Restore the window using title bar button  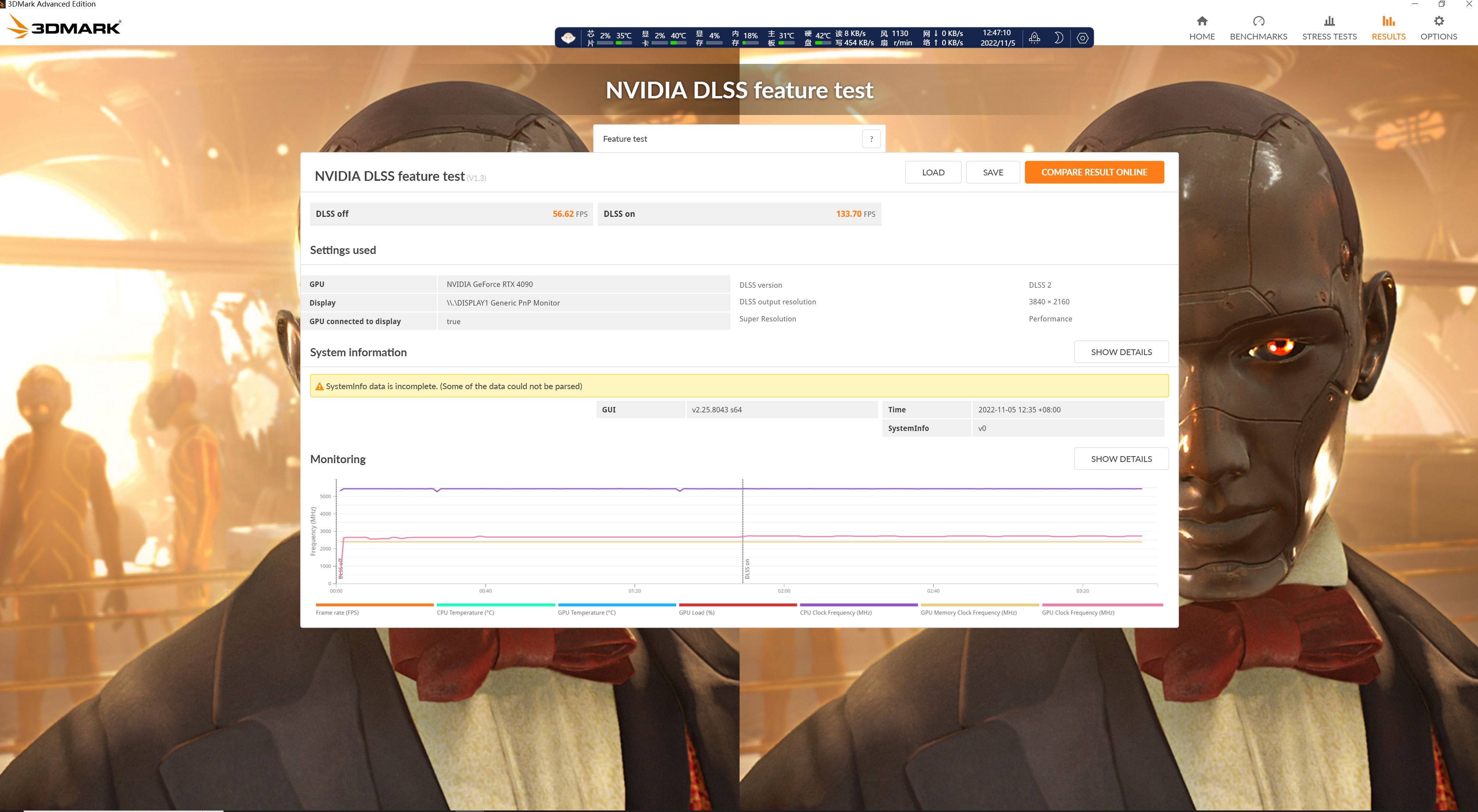pyautogui.click(x=1441, y=4)
